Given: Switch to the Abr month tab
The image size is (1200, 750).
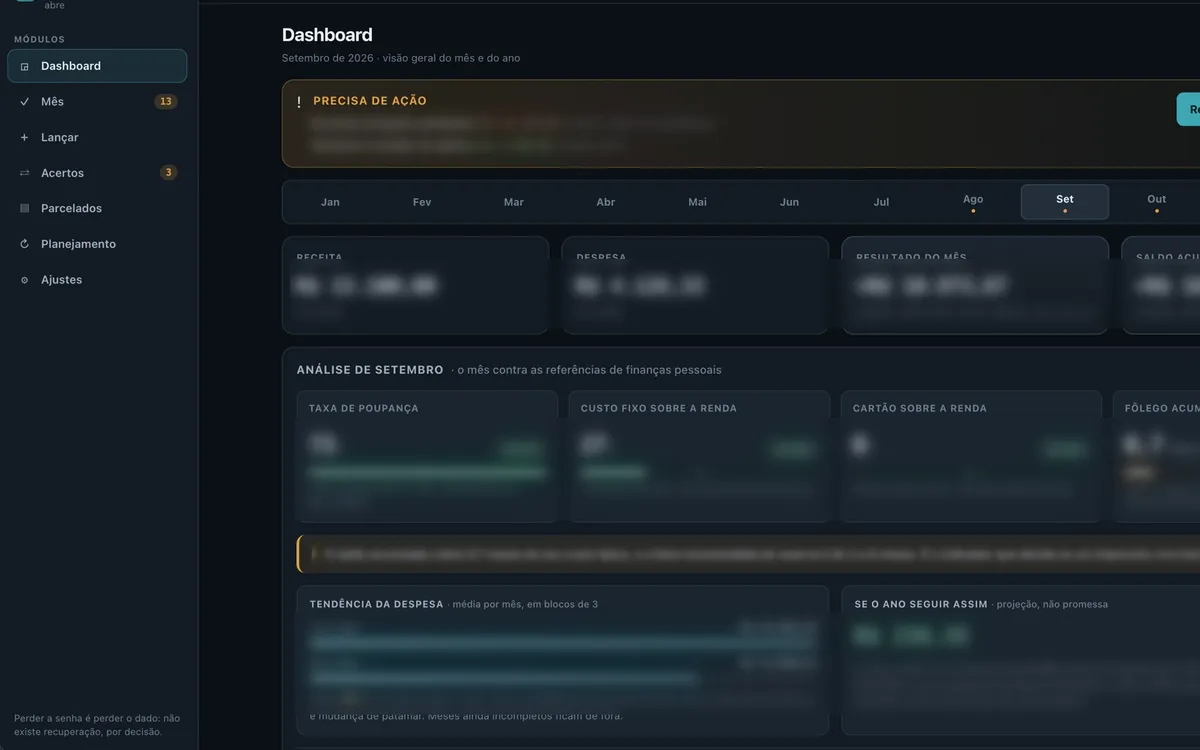Looking at the screenshot, I should pos(606,202).
